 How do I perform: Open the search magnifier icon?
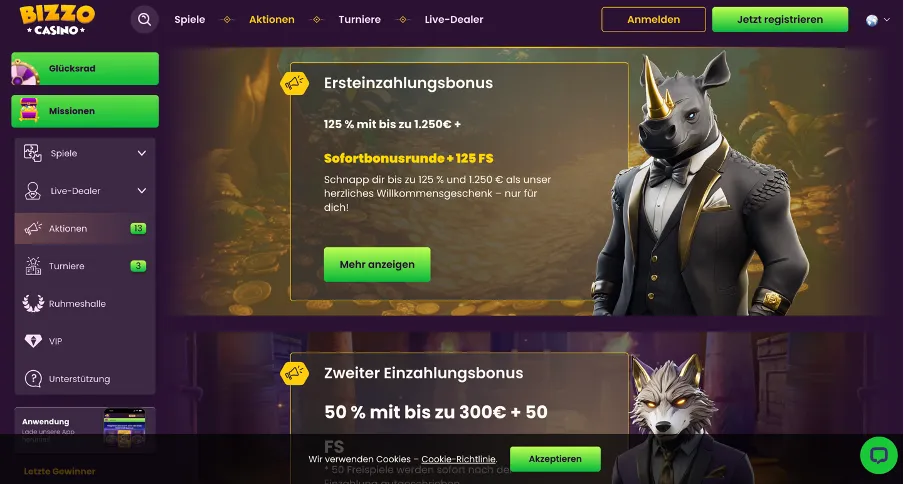click(144, 20)
